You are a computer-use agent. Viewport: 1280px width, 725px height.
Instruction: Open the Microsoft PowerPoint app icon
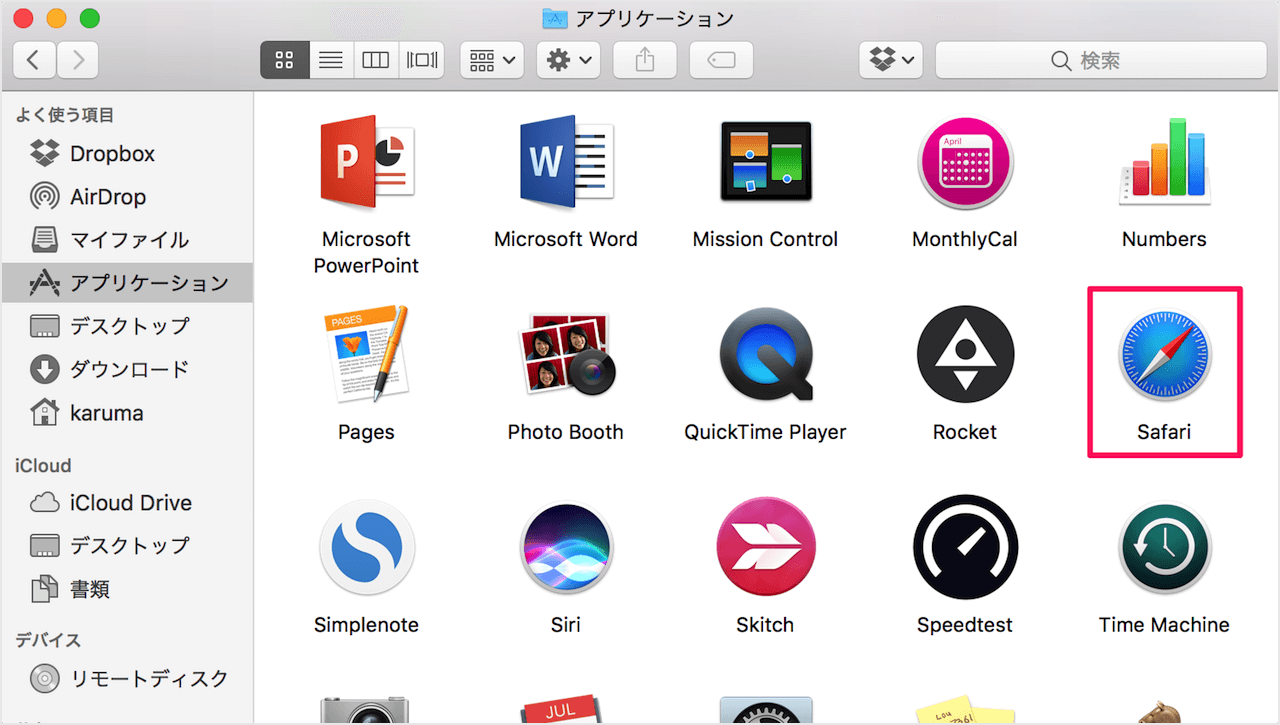pos(366,161)
